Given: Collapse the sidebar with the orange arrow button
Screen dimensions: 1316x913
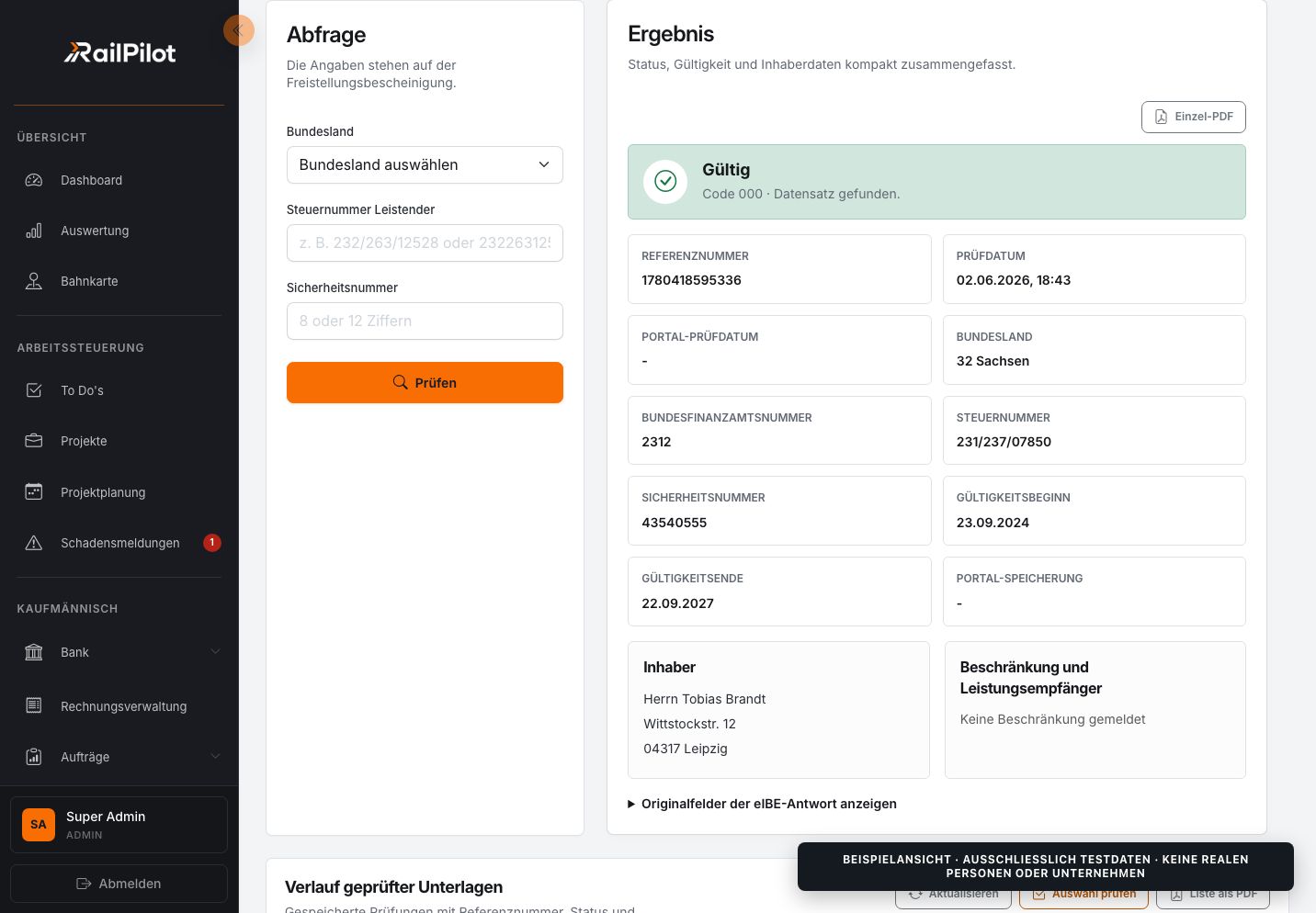Looking at the screenshot, I should coord(239,30).
